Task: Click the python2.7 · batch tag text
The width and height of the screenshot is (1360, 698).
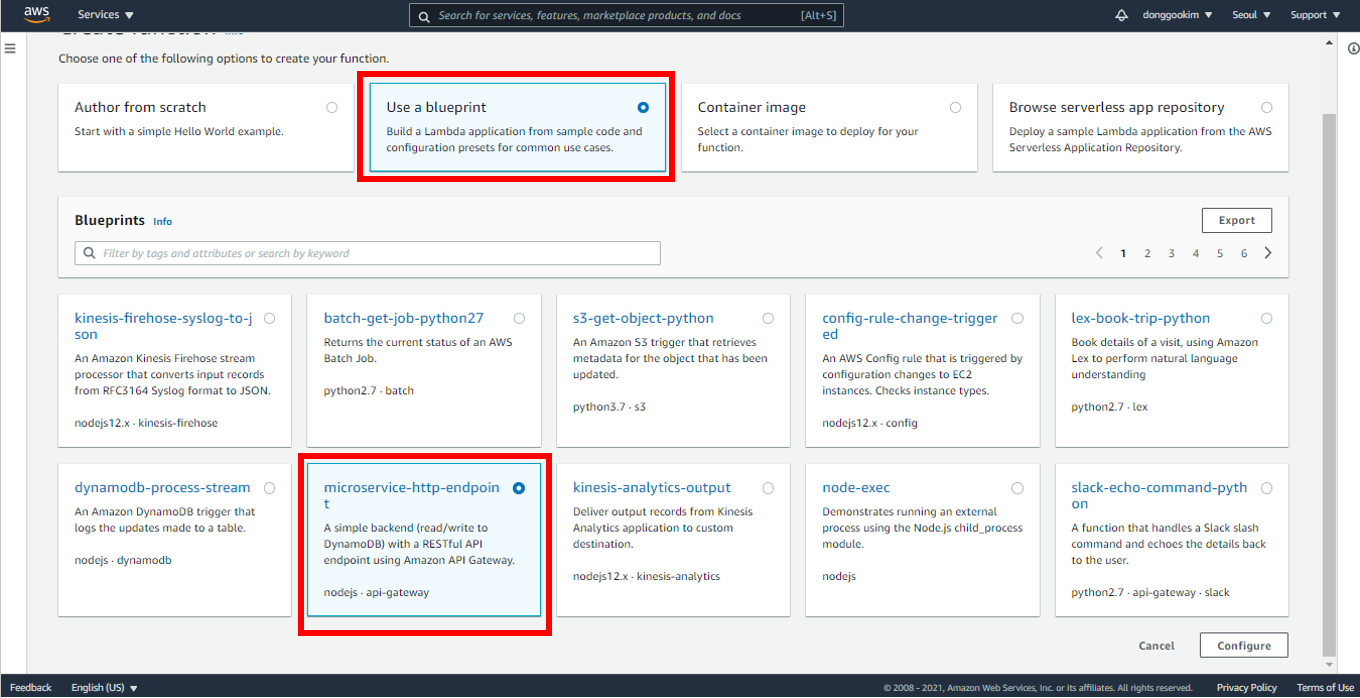Action: pos(369,391)
